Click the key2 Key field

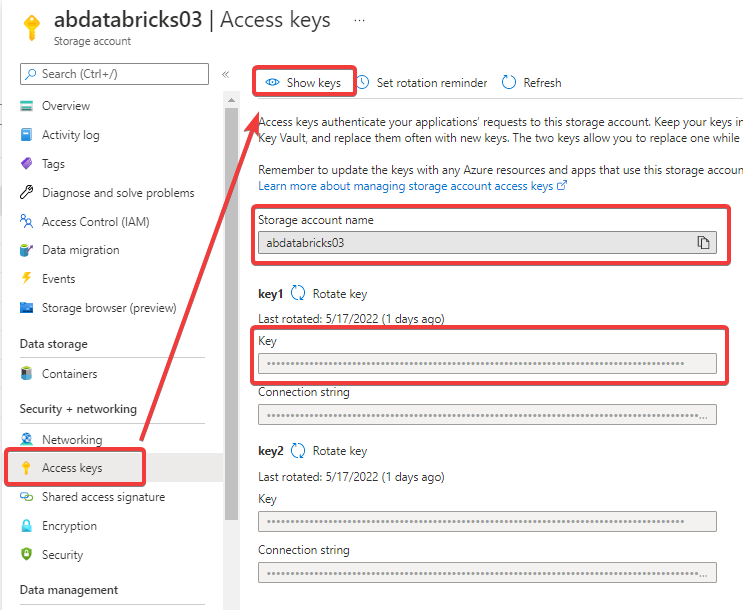pos(487,521)
